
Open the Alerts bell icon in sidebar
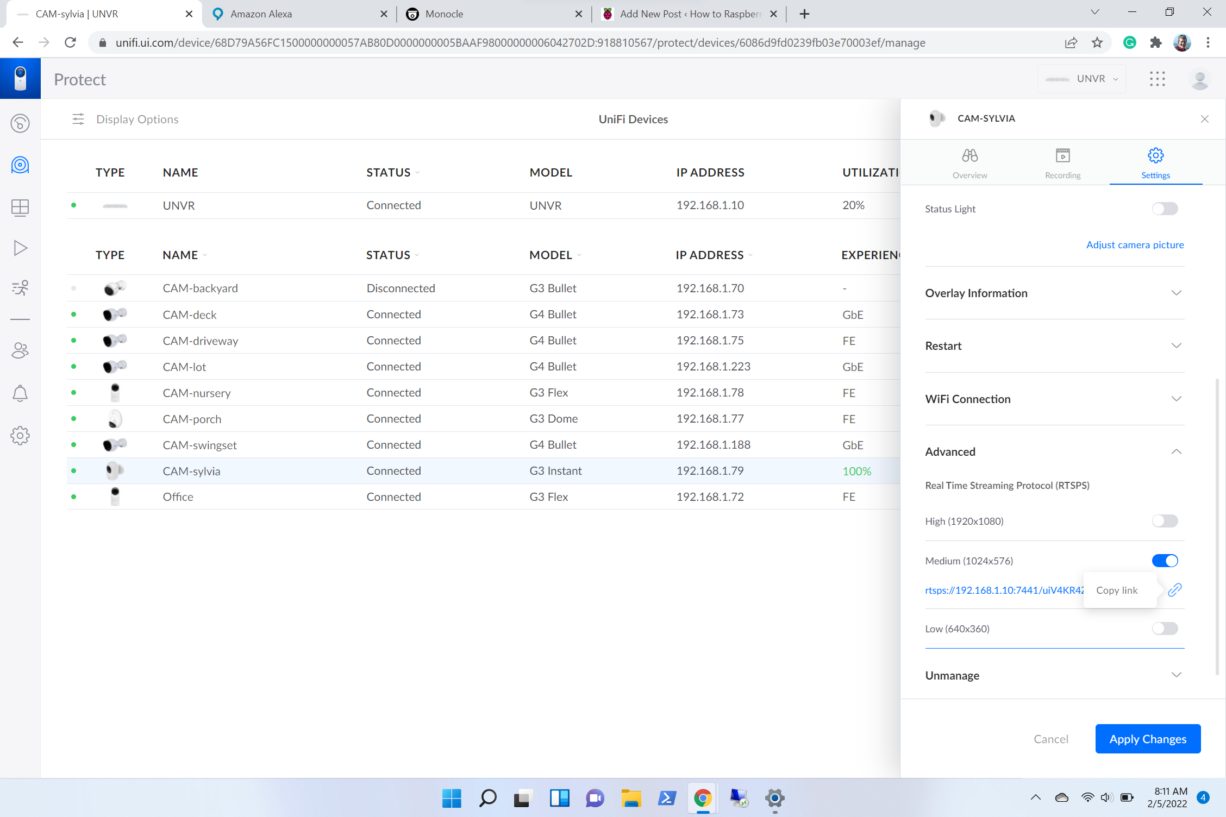[x=20, y=393]
